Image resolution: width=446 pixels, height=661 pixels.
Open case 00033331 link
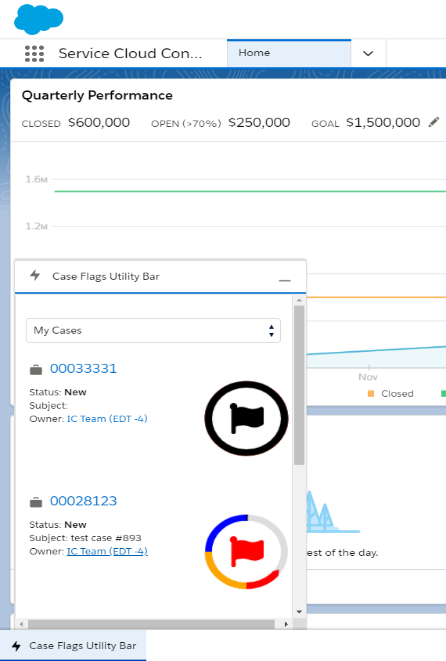[x=83, y=369]
